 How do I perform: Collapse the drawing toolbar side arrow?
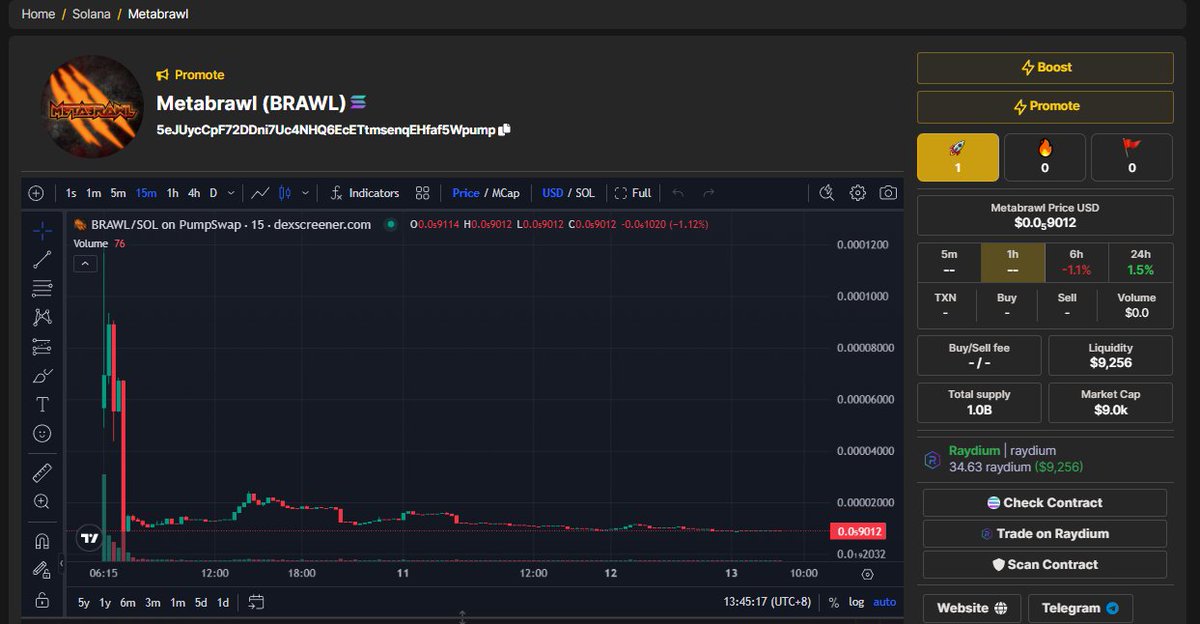click(x=61, y=565)
